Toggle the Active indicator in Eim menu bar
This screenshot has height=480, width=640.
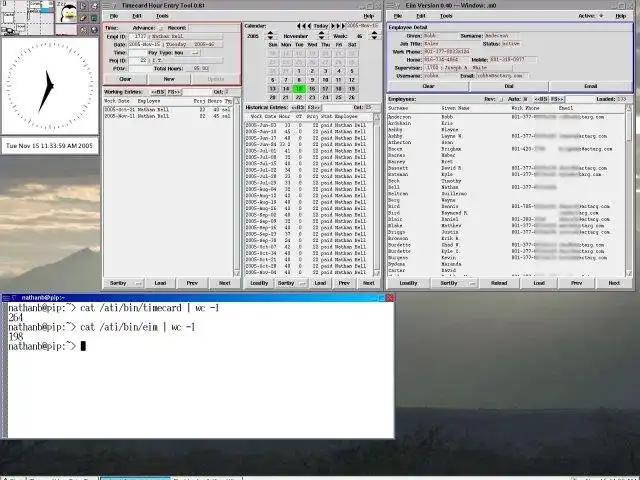point(601,16)
